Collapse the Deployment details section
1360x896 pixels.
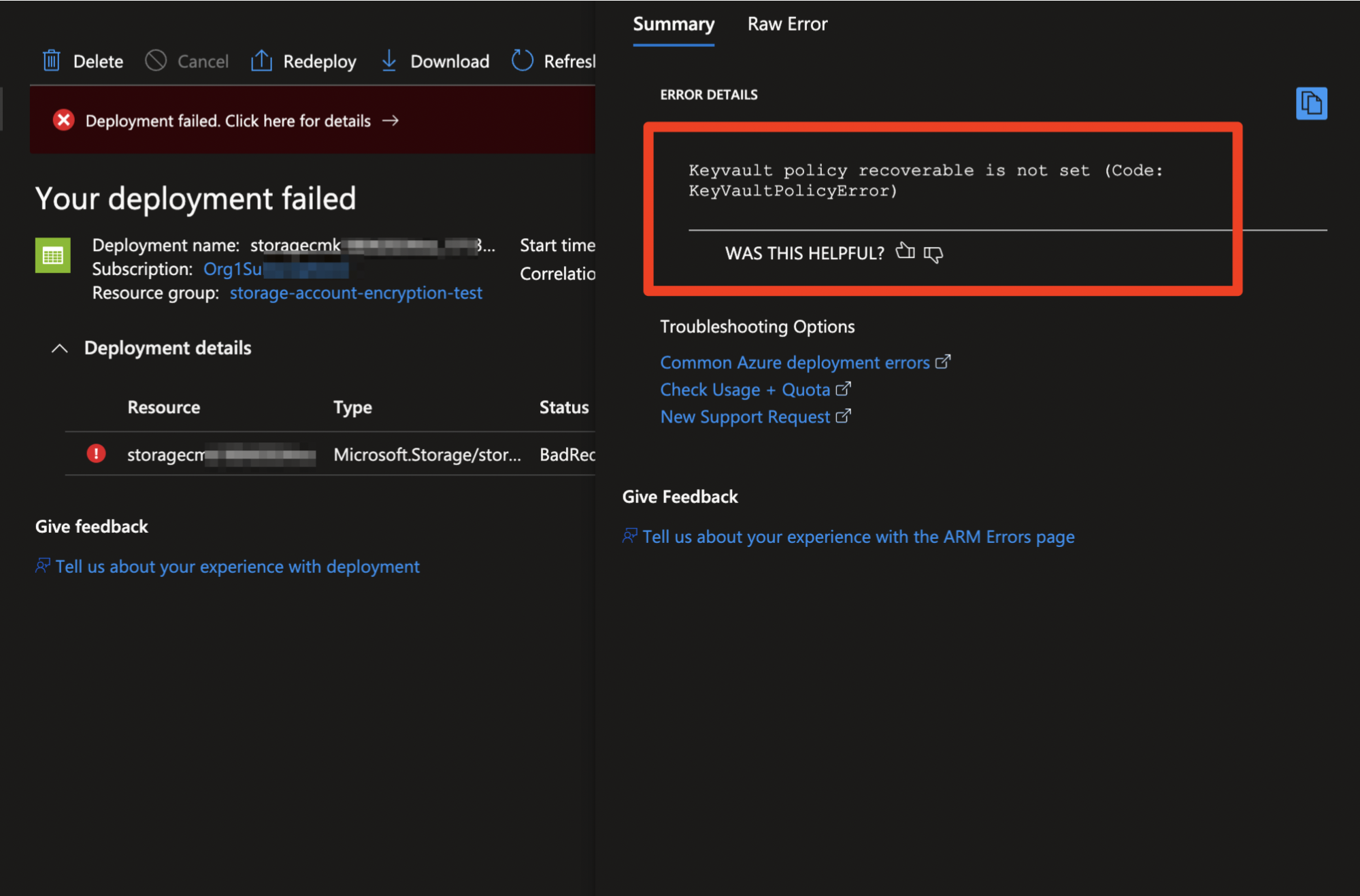pos(59,348)
